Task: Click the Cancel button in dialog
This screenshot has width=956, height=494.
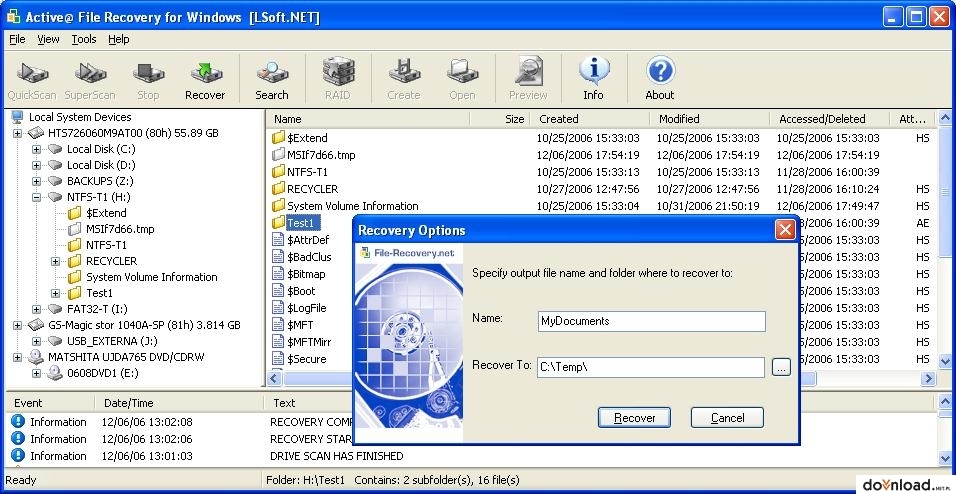Action: point(727,418)
